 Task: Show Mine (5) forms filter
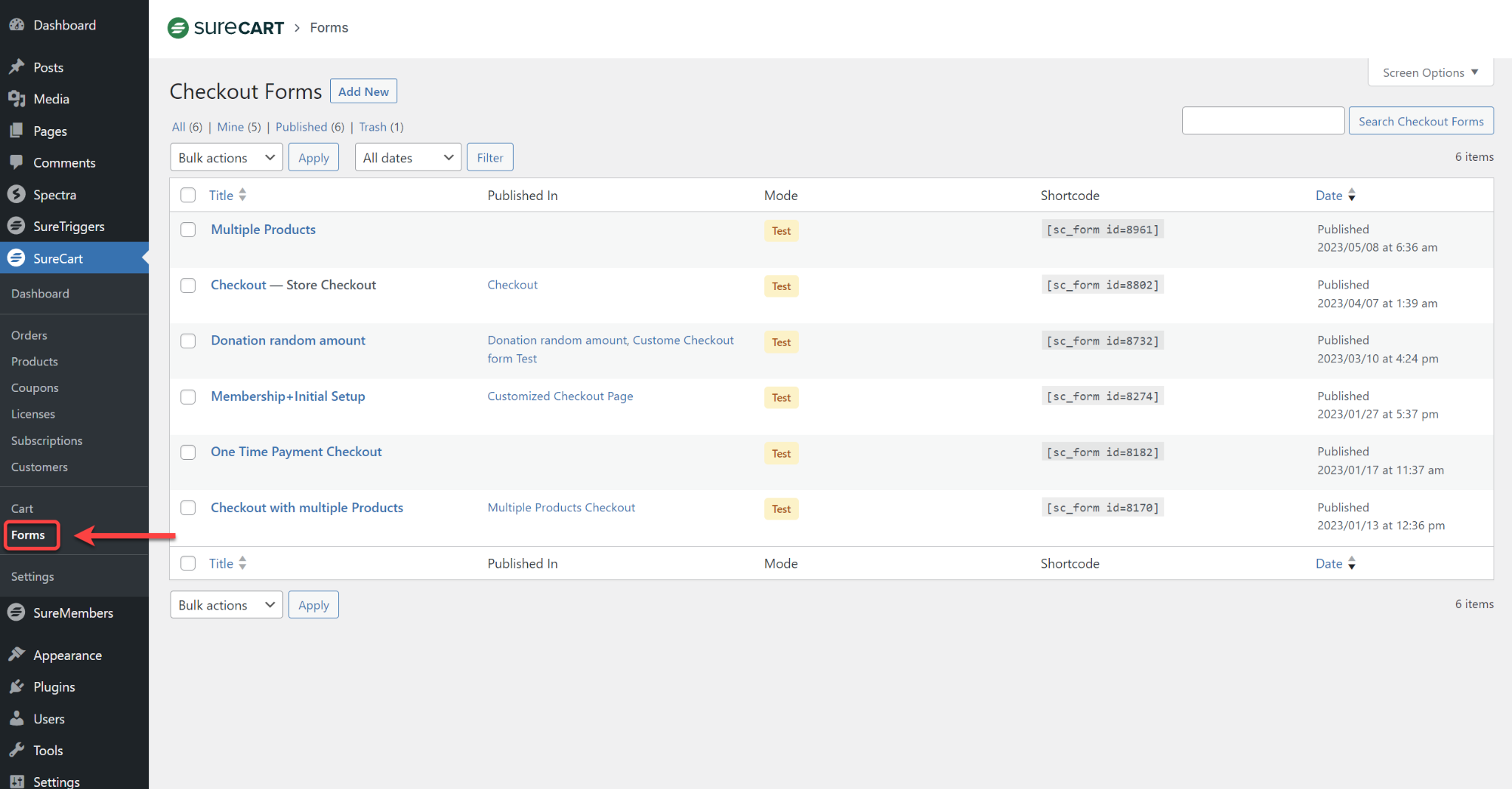click(x=238, y=127)
